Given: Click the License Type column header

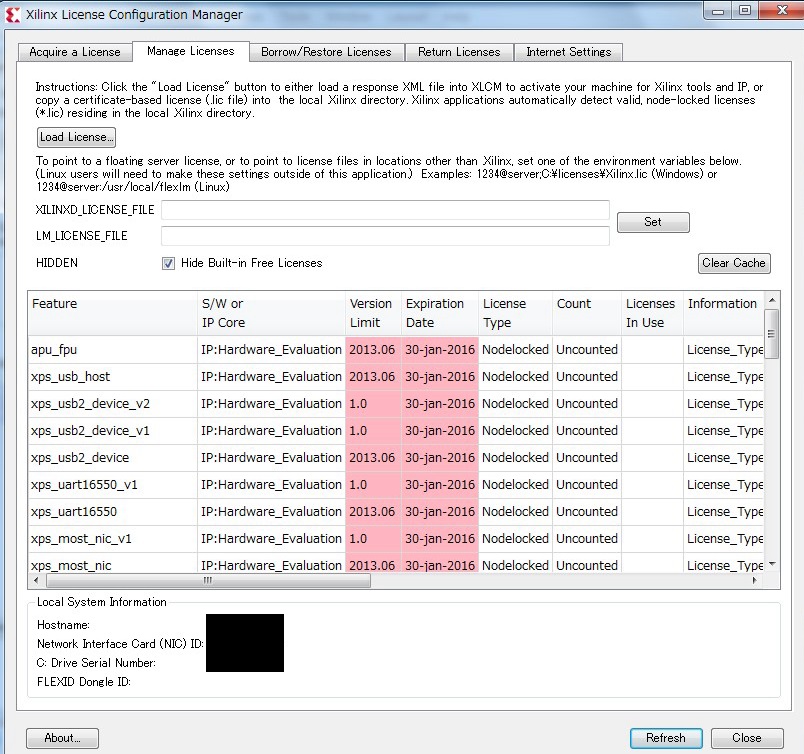Looking at the screenshot, I should click(515, 313).
